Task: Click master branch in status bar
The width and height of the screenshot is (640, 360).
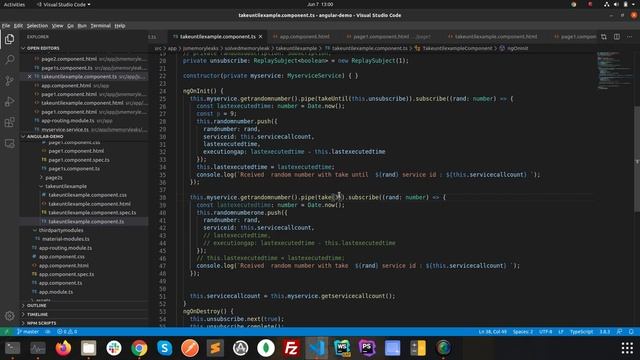Action: (x=28, y=331)
